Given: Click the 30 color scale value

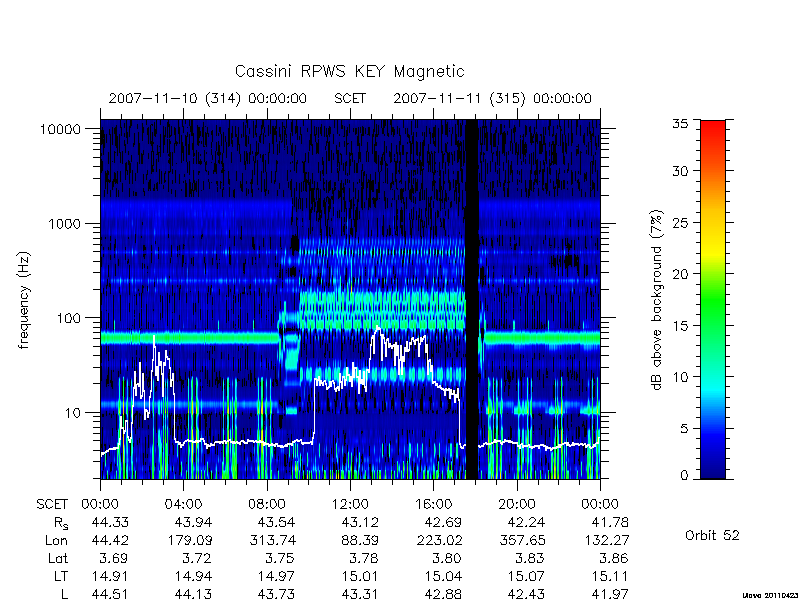Looking at the screenshot, I should click(x=681, y=171).
